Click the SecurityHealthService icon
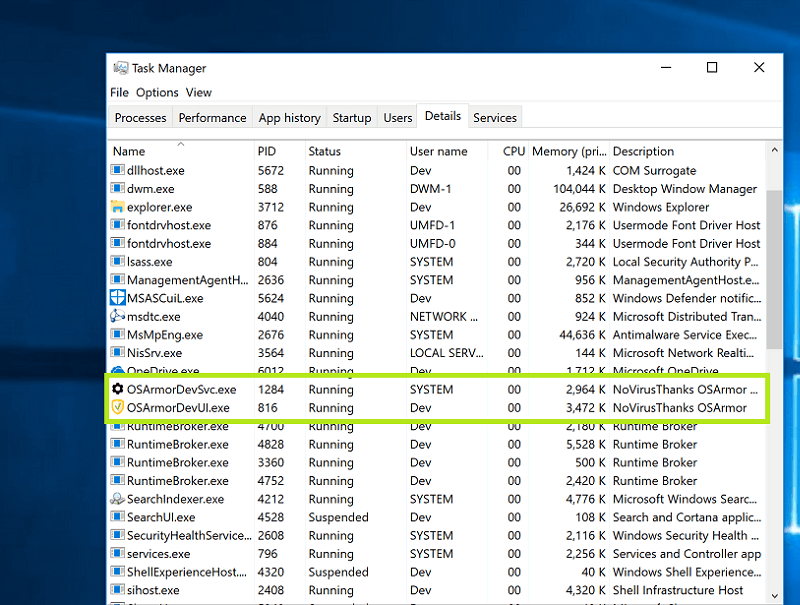This screenshot has height=605, width=800. coord(118,536)
